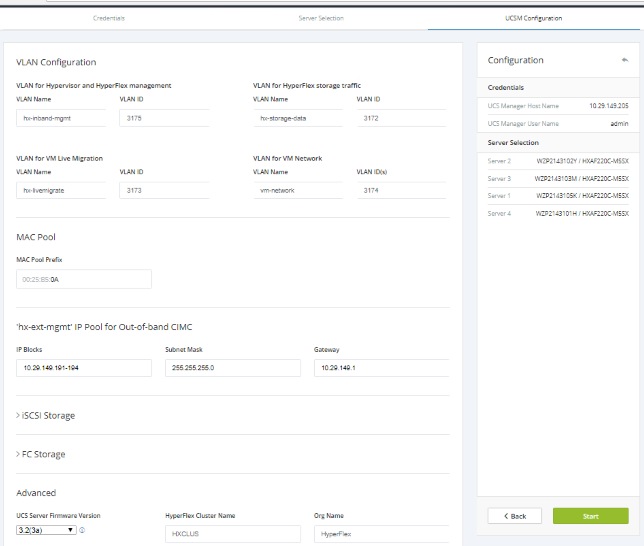Edit the Org Name HyperFlex field
Screen dimensions: 644x546
tap(382, 534)
